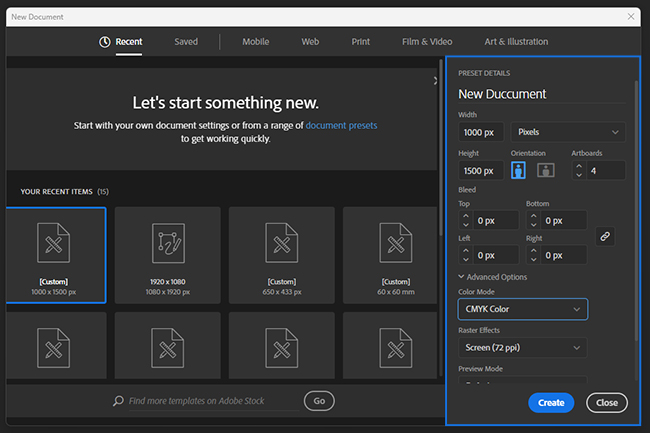This screenshot has height=433, width=650.
Task: Open the Film & Video tab
Action: click(x=427, y=42)
